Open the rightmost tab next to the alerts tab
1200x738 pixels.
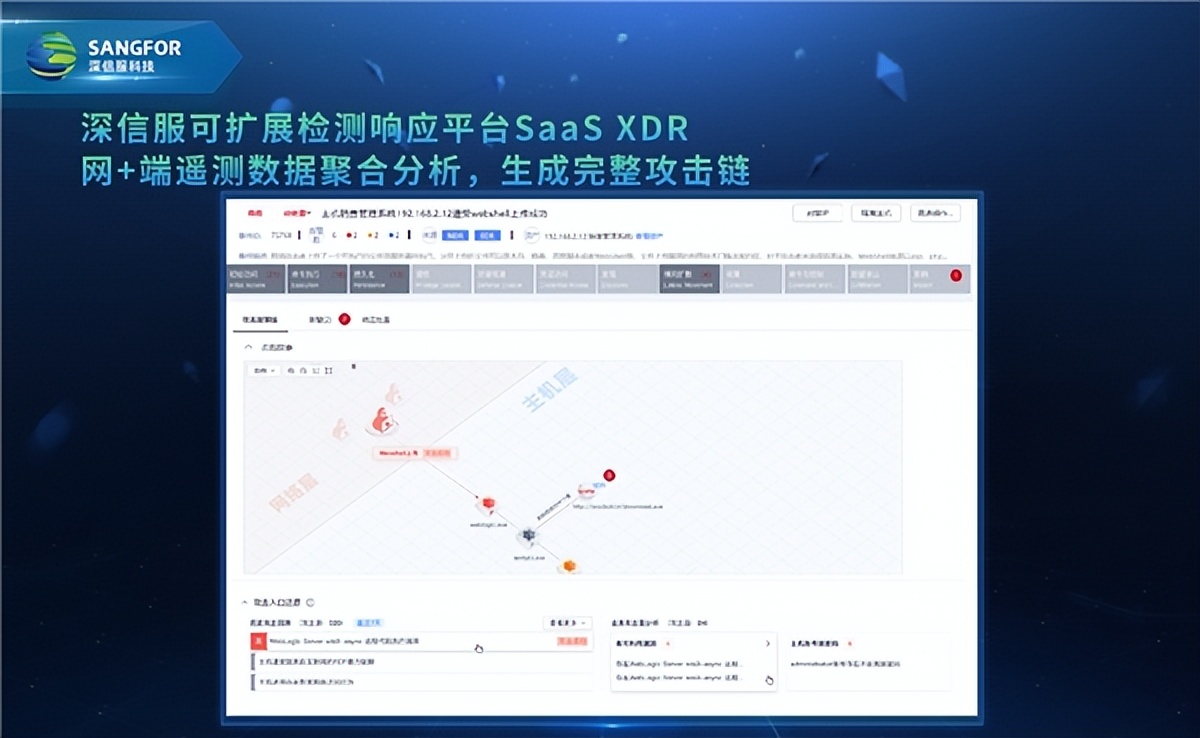(x=376, y=319)
